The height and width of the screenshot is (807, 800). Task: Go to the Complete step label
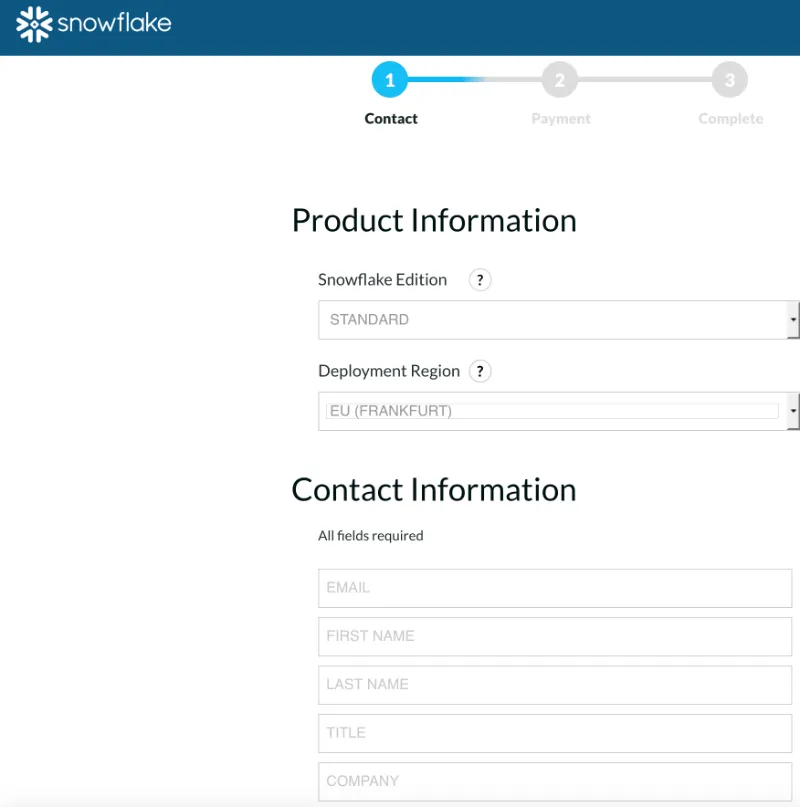coord(730,118)
